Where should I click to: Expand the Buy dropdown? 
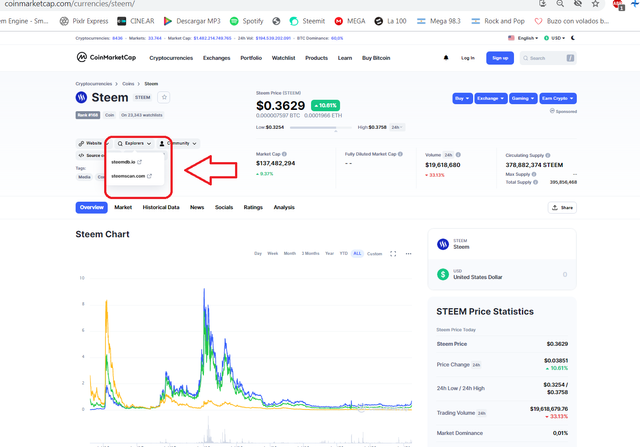pyautogui.click(x=462, y=98)
